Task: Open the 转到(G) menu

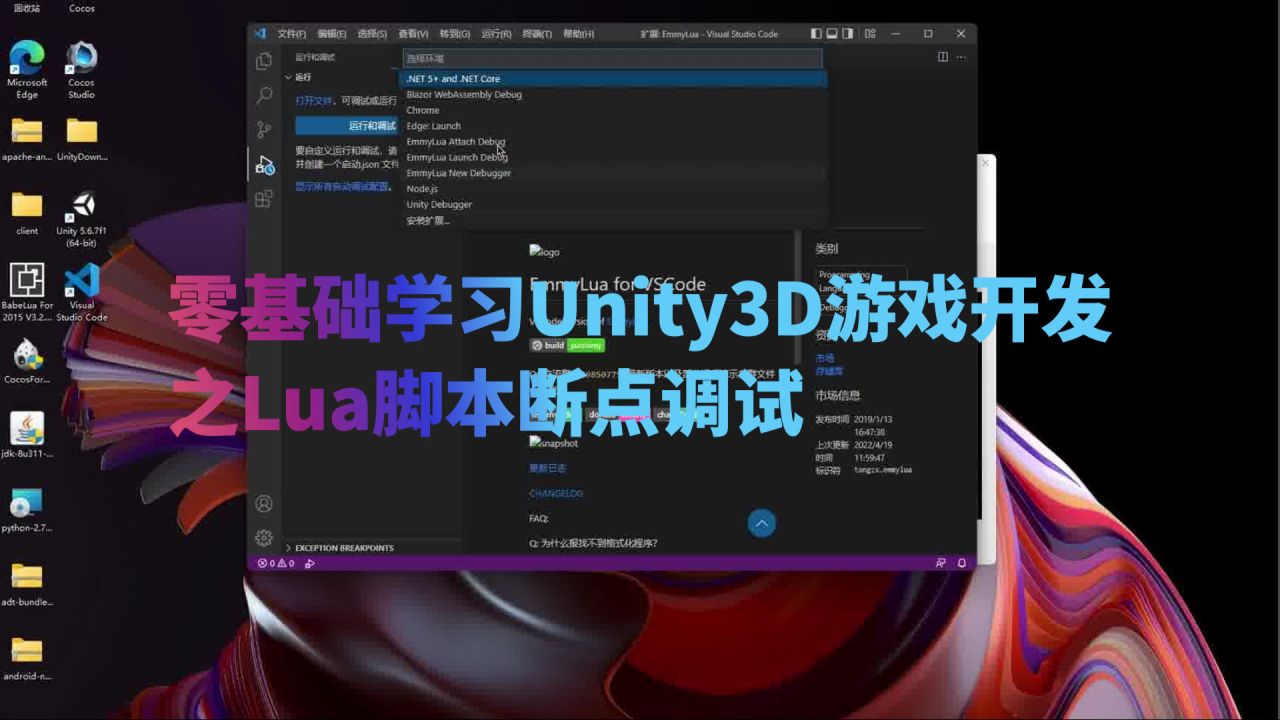Action: [x=455, y=34]
